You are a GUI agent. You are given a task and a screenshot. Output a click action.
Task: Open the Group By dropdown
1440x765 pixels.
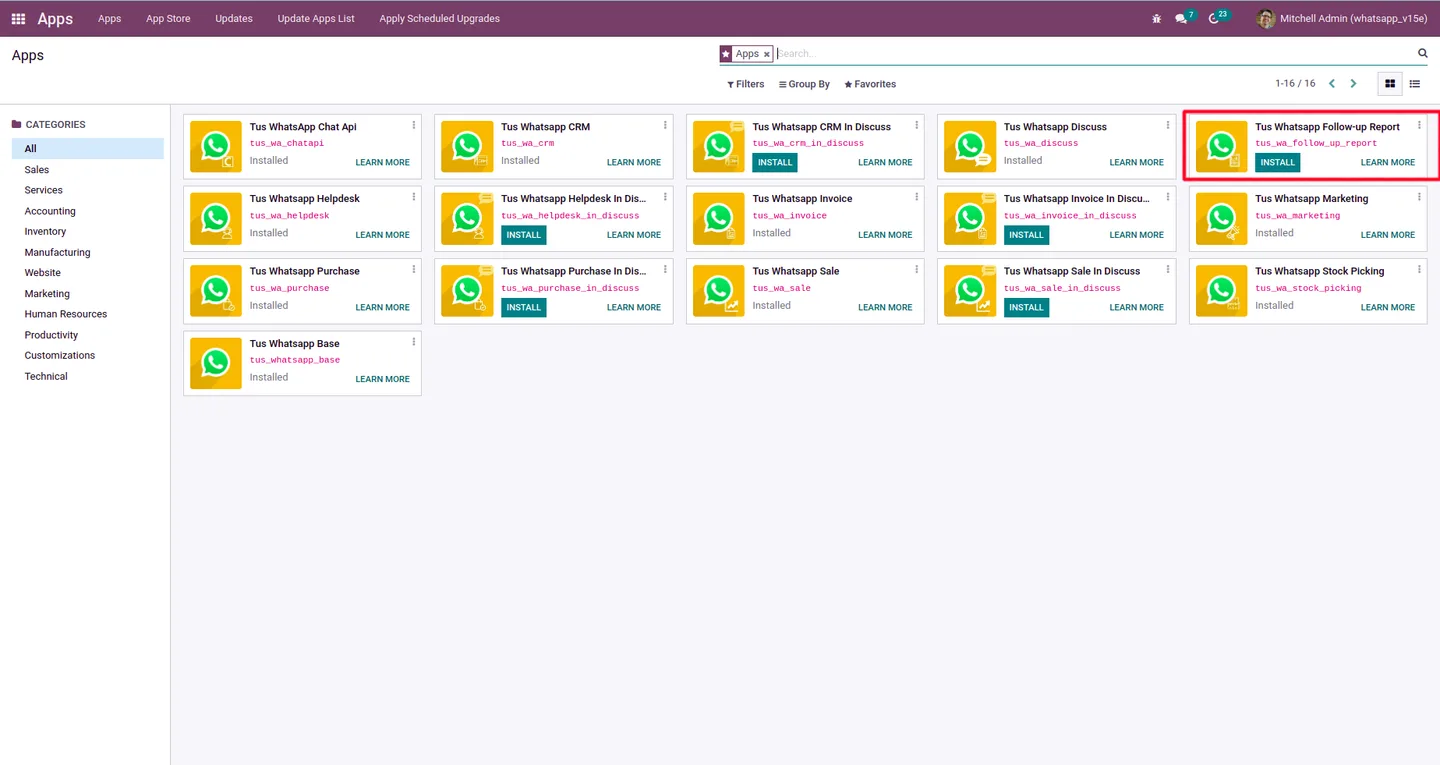coord(805,84)
